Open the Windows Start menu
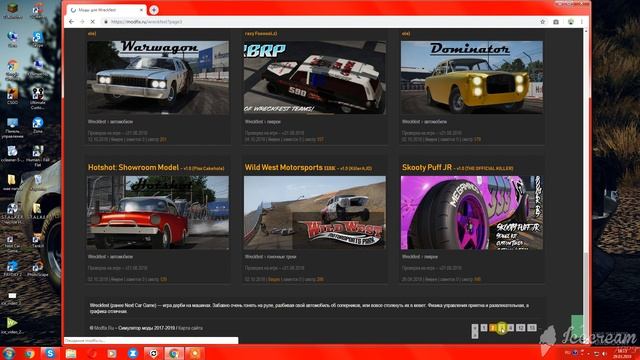640x360 pixels. point(9,353)
